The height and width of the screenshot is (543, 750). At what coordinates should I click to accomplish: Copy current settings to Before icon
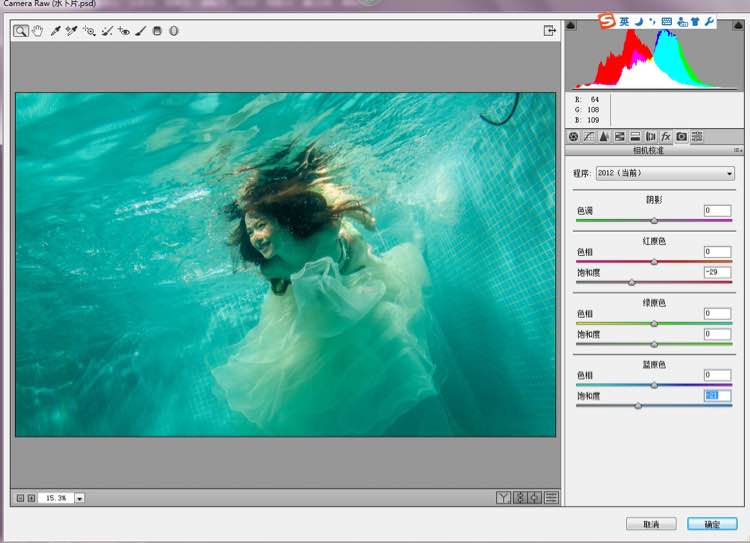(x=535, y=498)
